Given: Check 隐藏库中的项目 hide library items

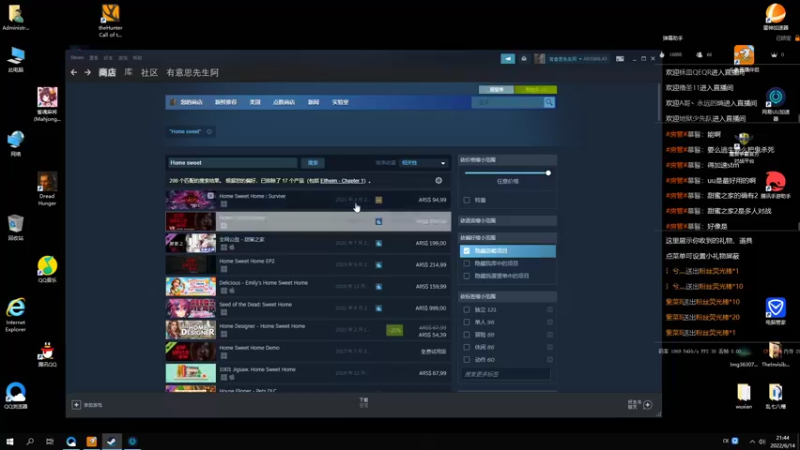Looking at the screenshot, I should click(466, 263).
